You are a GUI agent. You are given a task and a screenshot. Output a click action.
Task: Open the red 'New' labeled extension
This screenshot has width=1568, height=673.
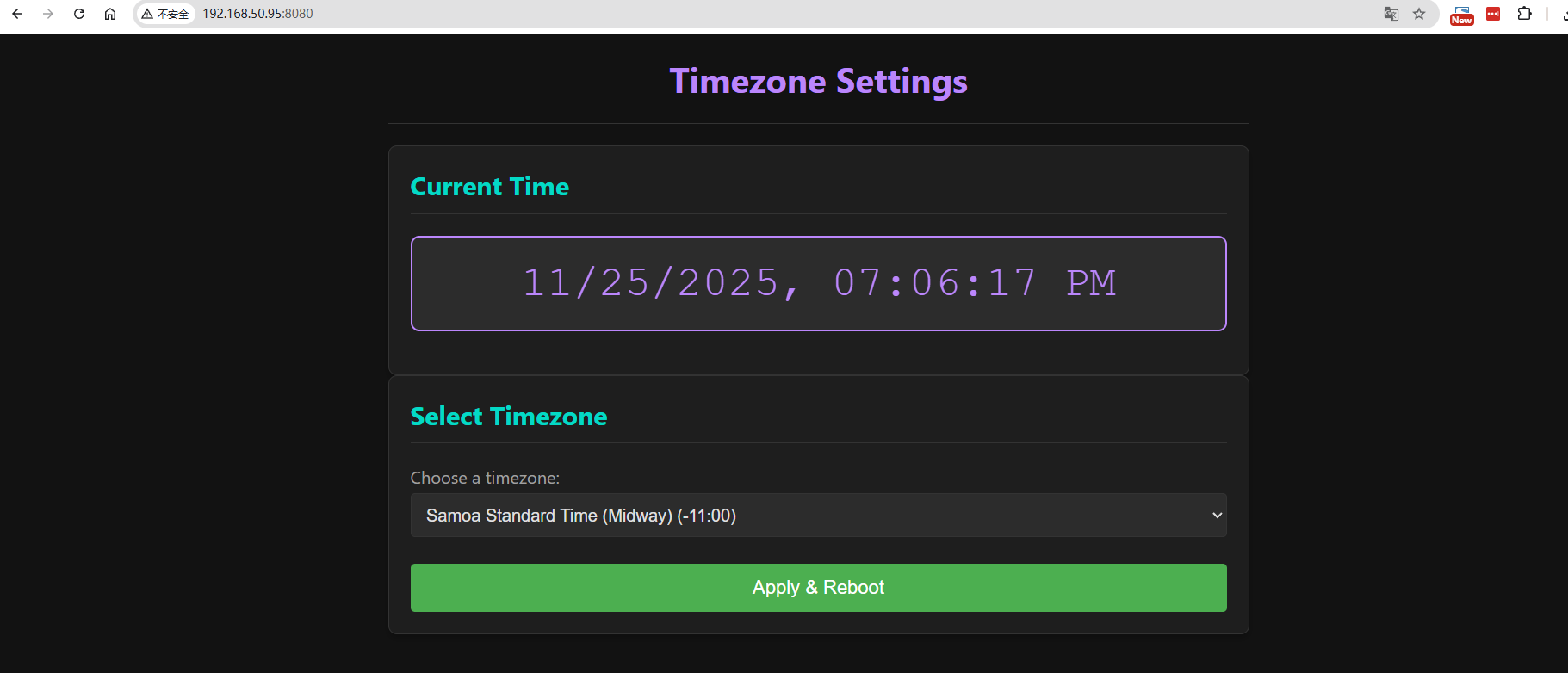1461,14
